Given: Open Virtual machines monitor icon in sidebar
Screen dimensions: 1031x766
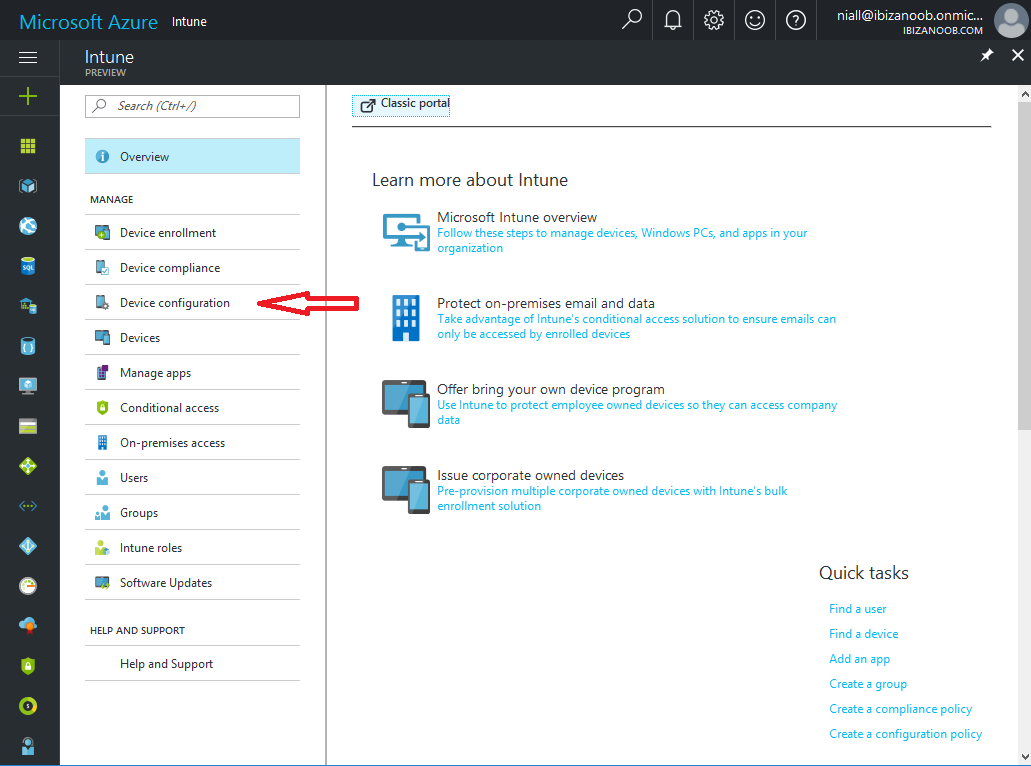Looking at the screenshot, I should pos(28,386).
